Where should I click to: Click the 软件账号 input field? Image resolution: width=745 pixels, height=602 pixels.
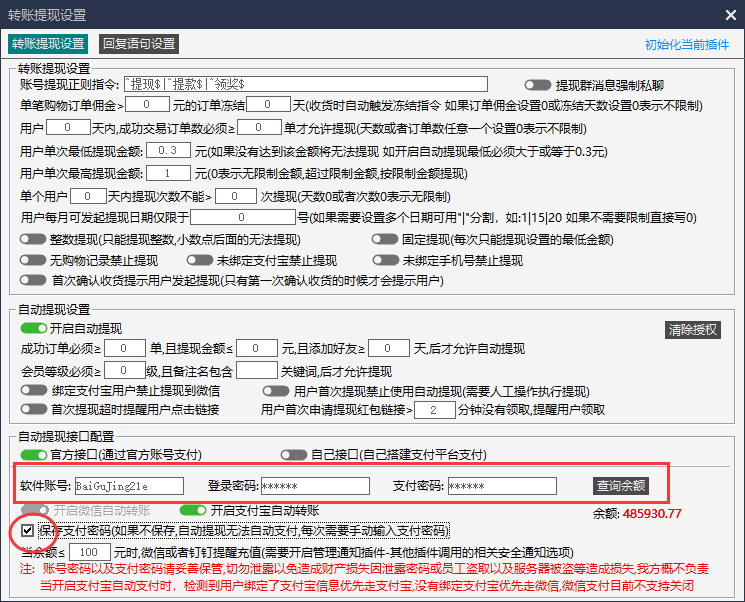pos(129,486)
